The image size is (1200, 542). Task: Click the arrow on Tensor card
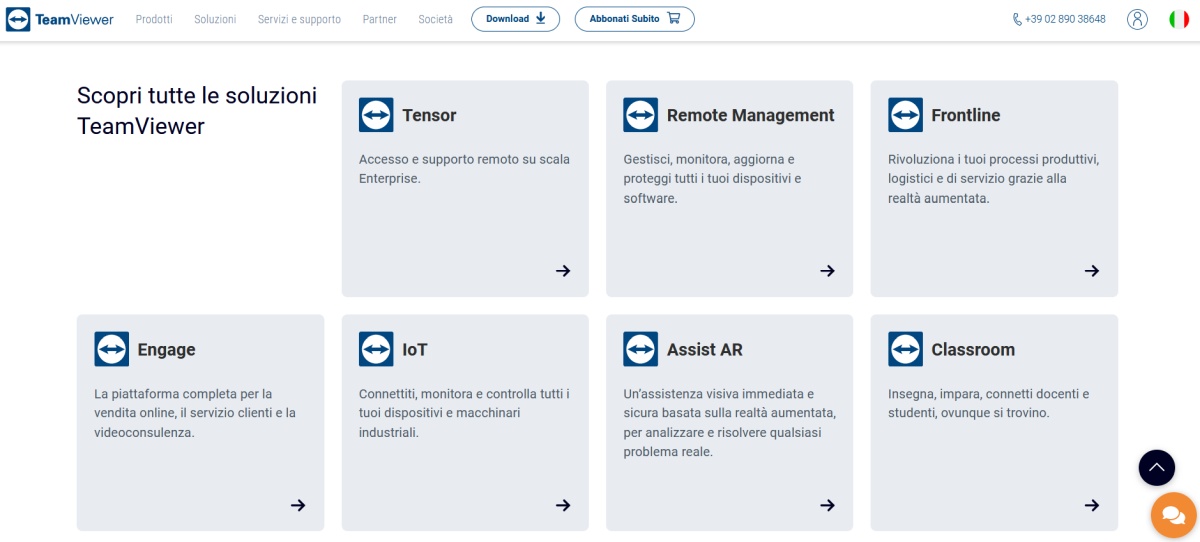coord(563,271)
